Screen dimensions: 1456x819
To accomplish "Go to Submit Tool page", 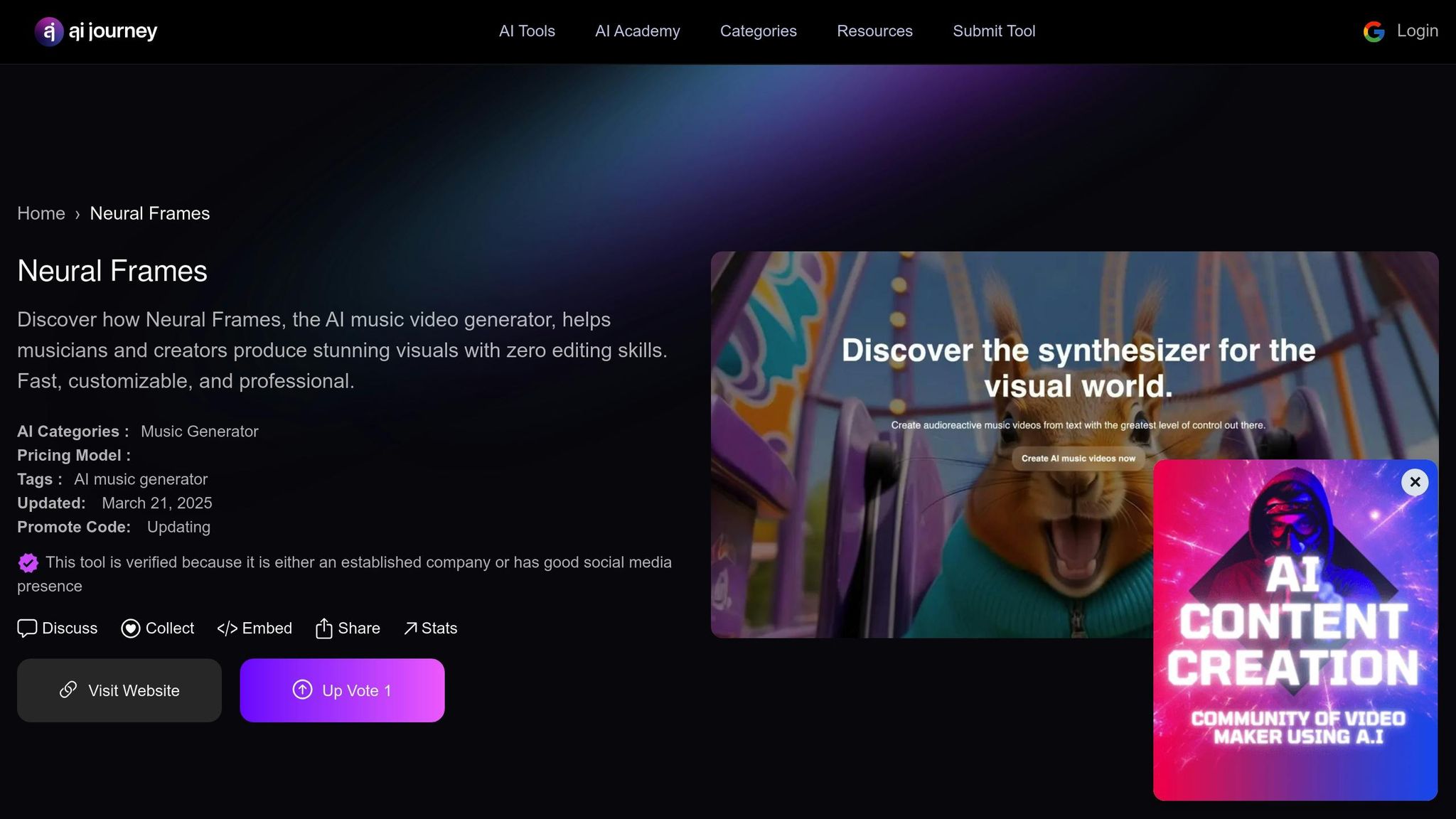I will click(994, 31).
